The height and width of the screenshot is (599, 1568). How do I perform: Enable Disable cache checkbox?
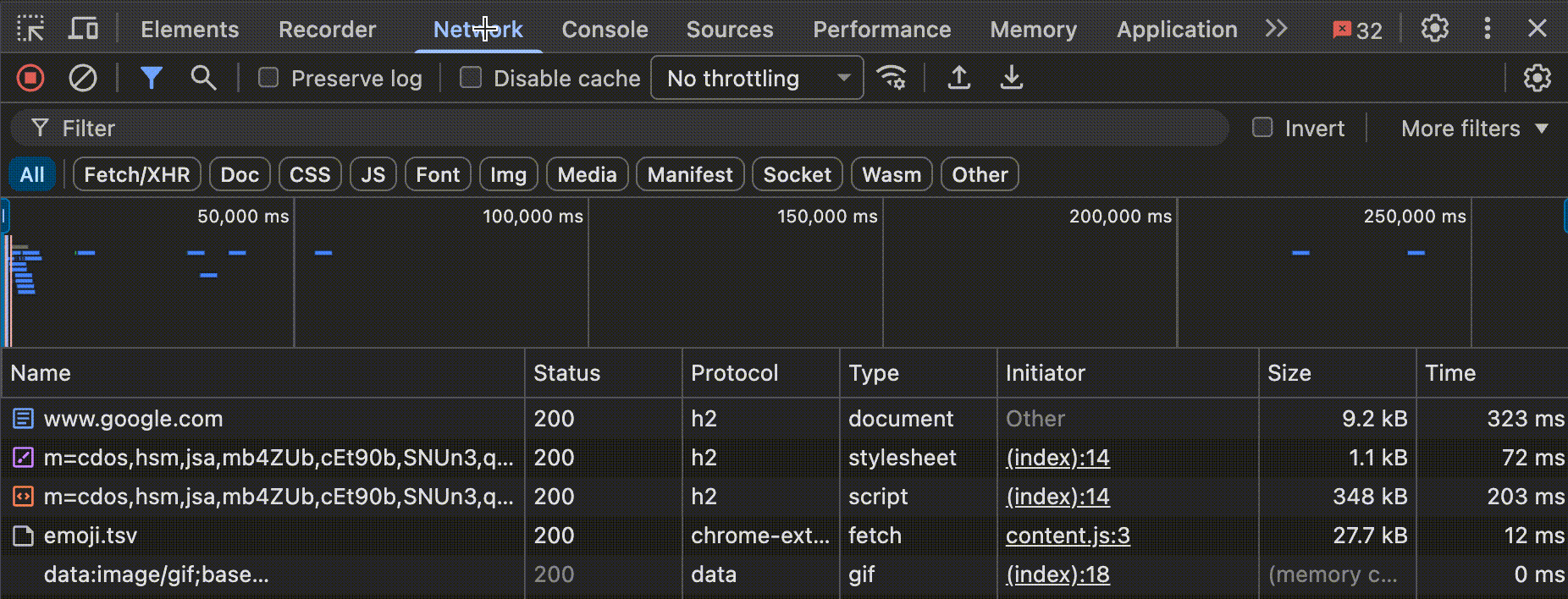tap(471, 79)
